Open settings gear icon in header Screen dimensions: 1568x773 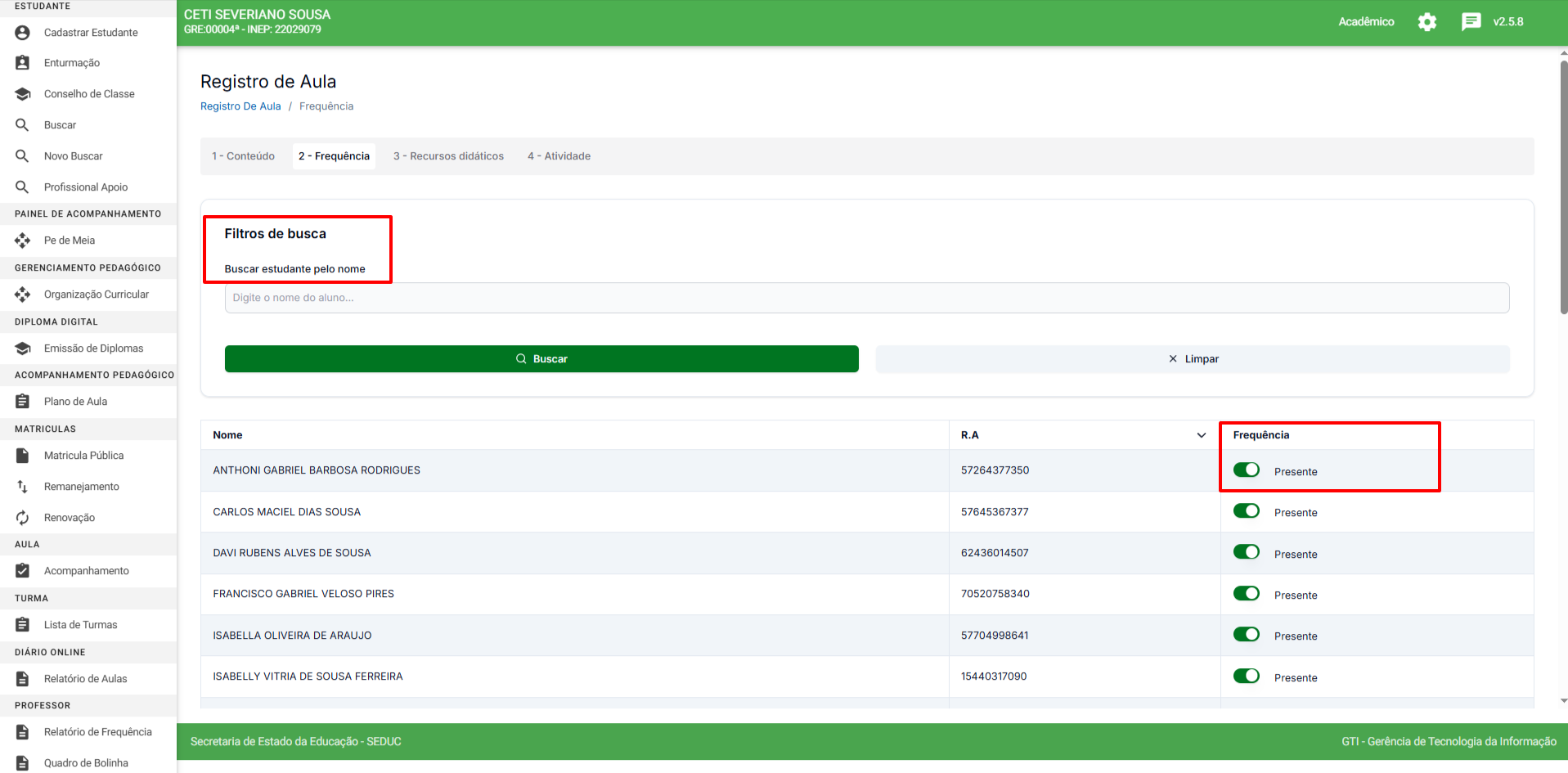pyautogui.click(x=1426, y=22)
